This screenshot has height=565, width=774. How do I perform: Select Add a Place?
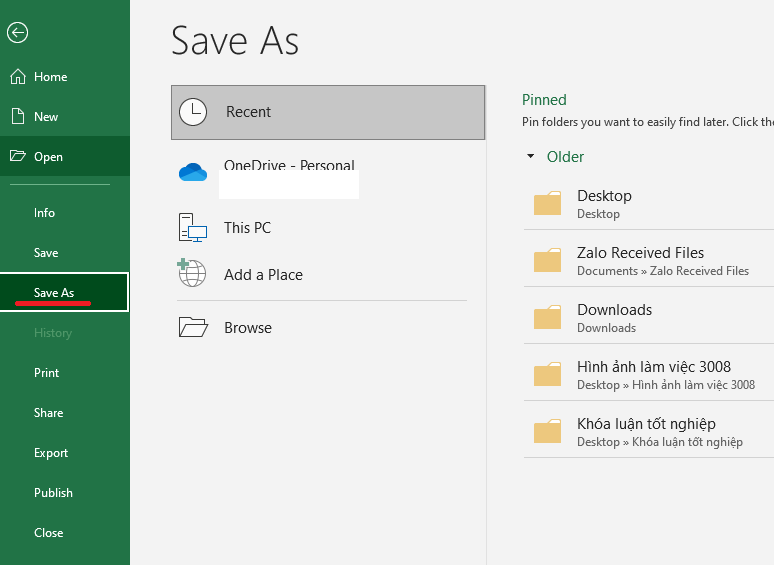[x=328, y=274]
